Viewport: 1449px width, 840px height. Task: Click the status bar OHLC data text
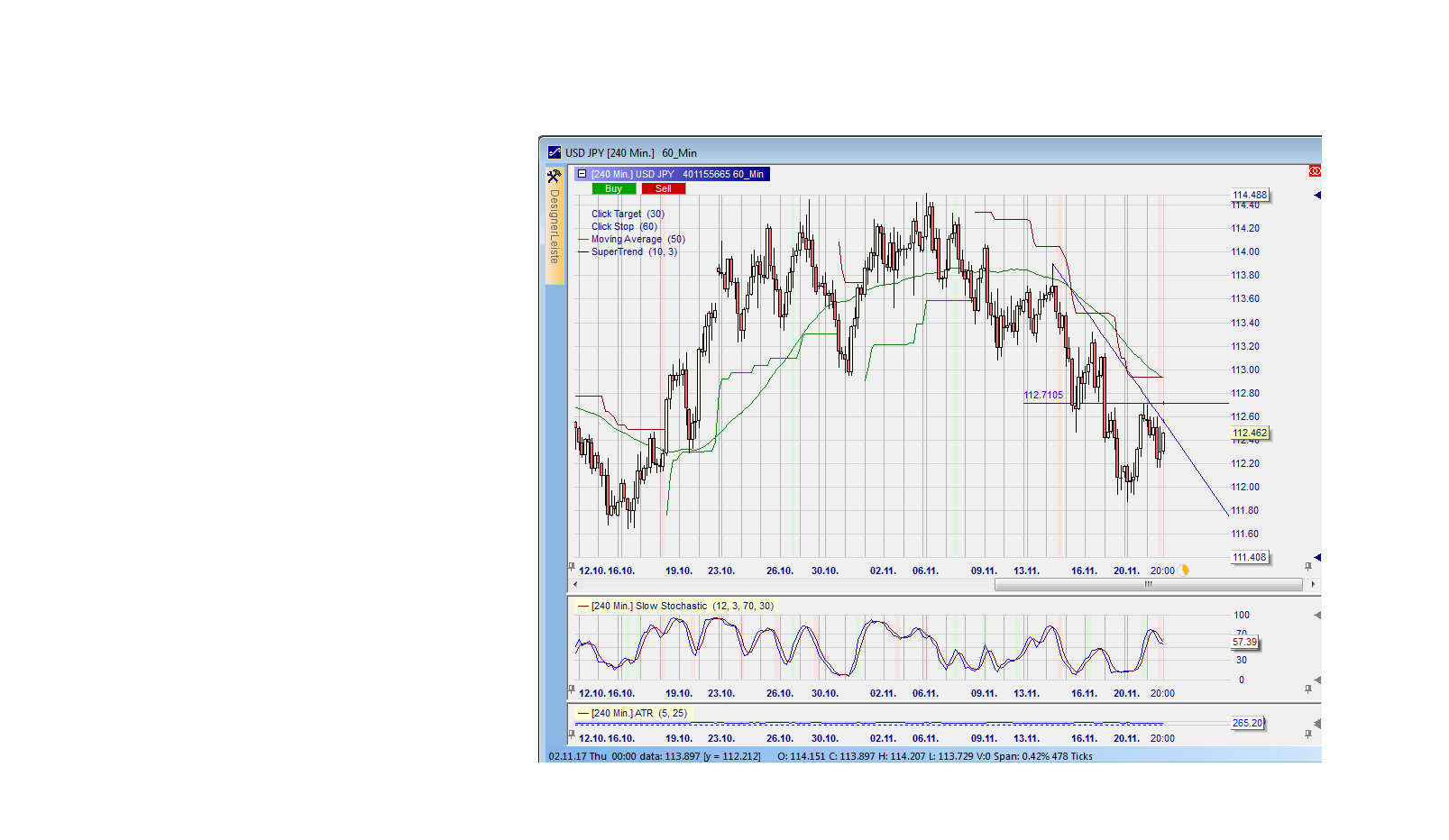935,756
